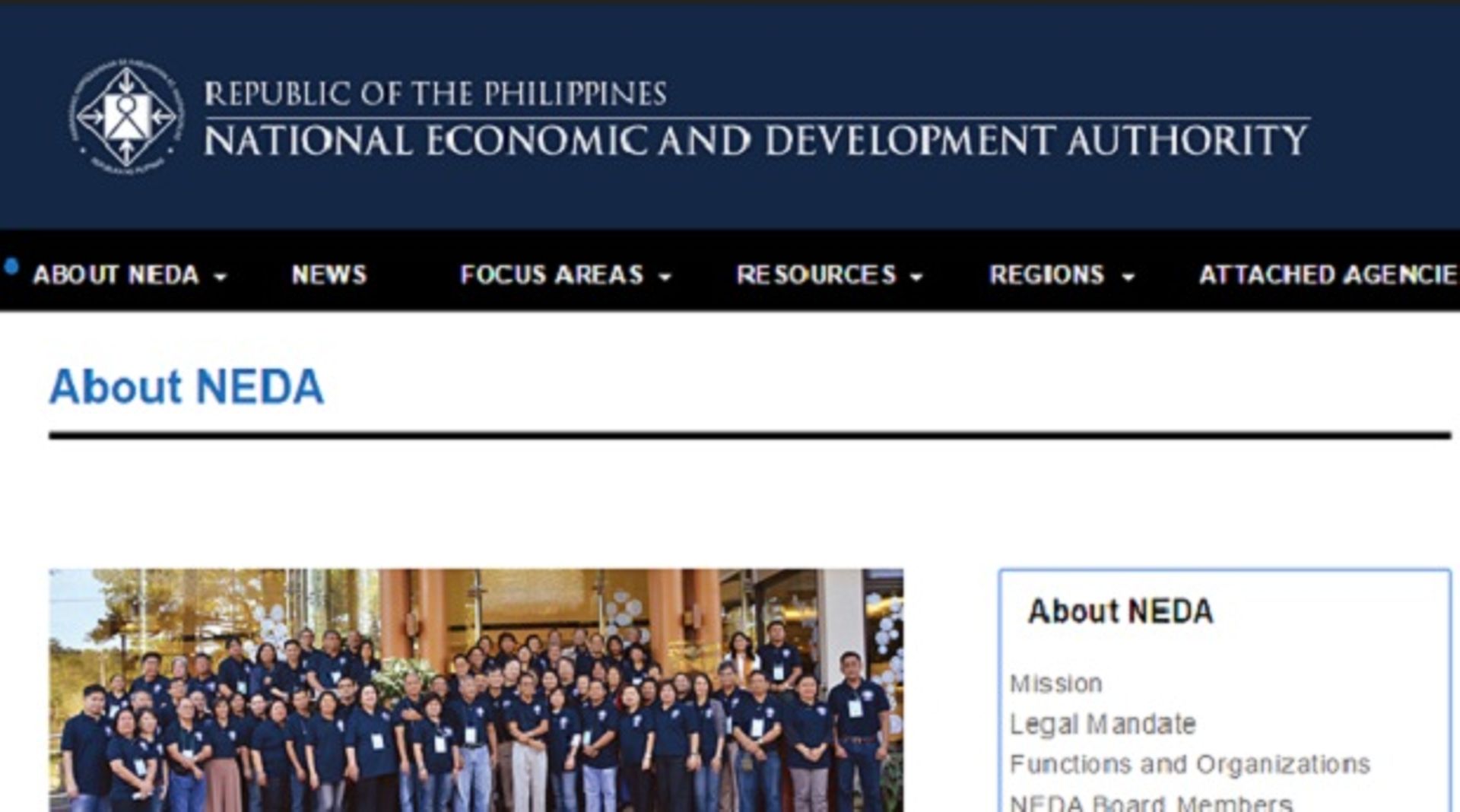Open the RESOURCES dropdown menu
The image size is (1460, 812).
(x=817, y=275)
